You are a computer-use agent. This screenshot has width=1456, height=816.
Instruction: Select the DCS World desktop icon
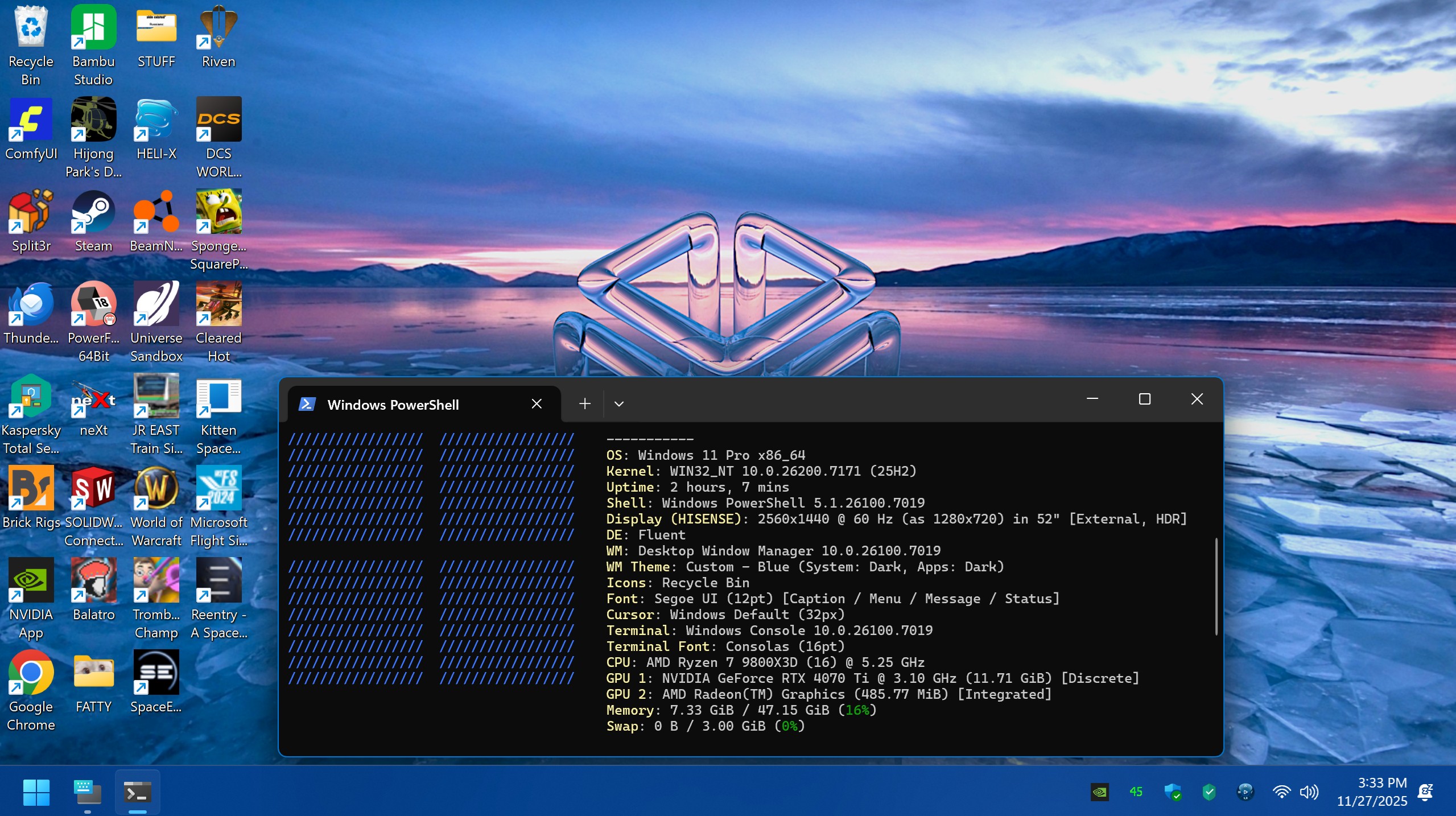point(218,119)
